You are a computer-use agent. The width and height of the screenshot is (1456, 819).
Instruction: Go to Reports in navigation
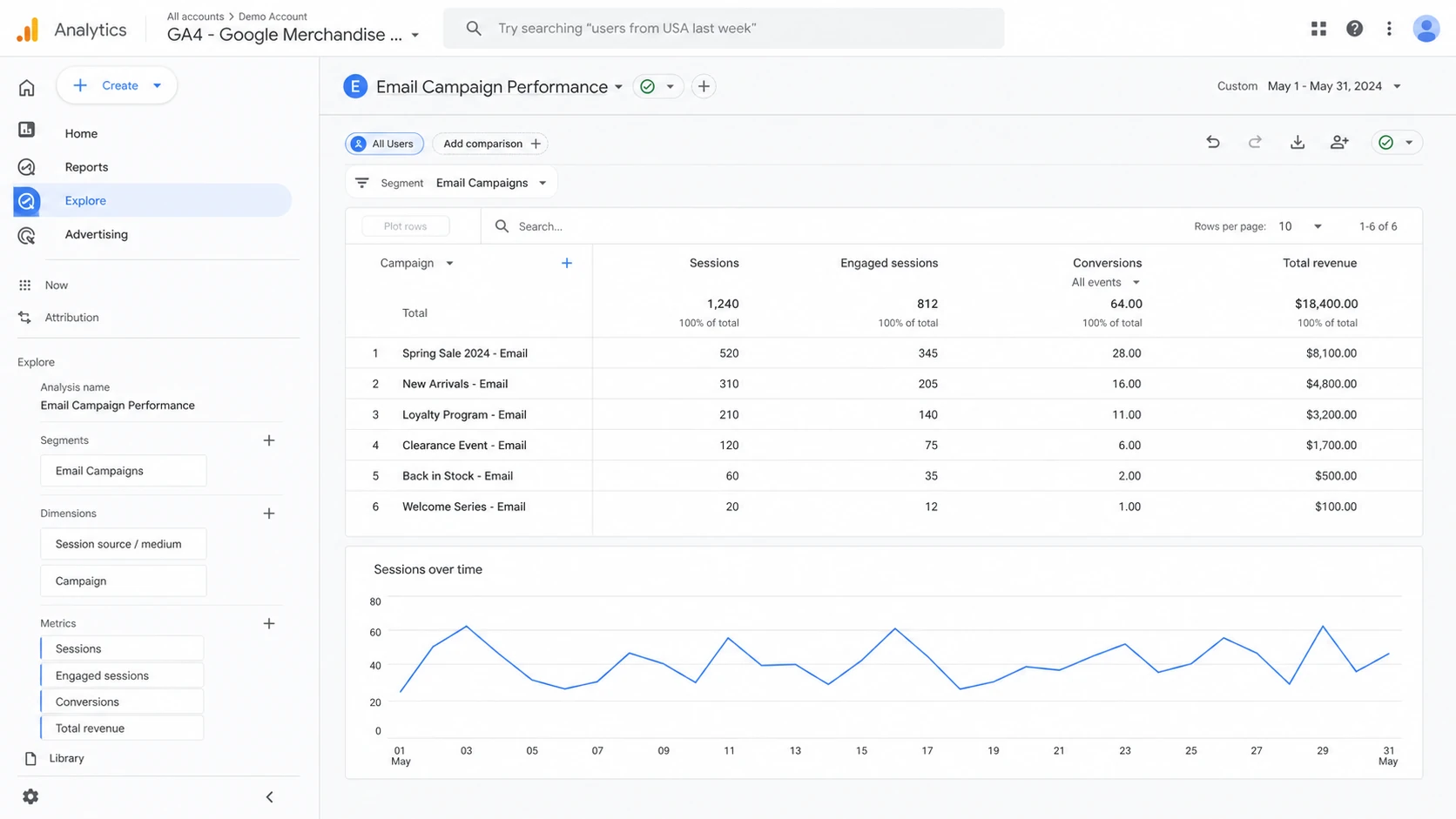[86, 167]
